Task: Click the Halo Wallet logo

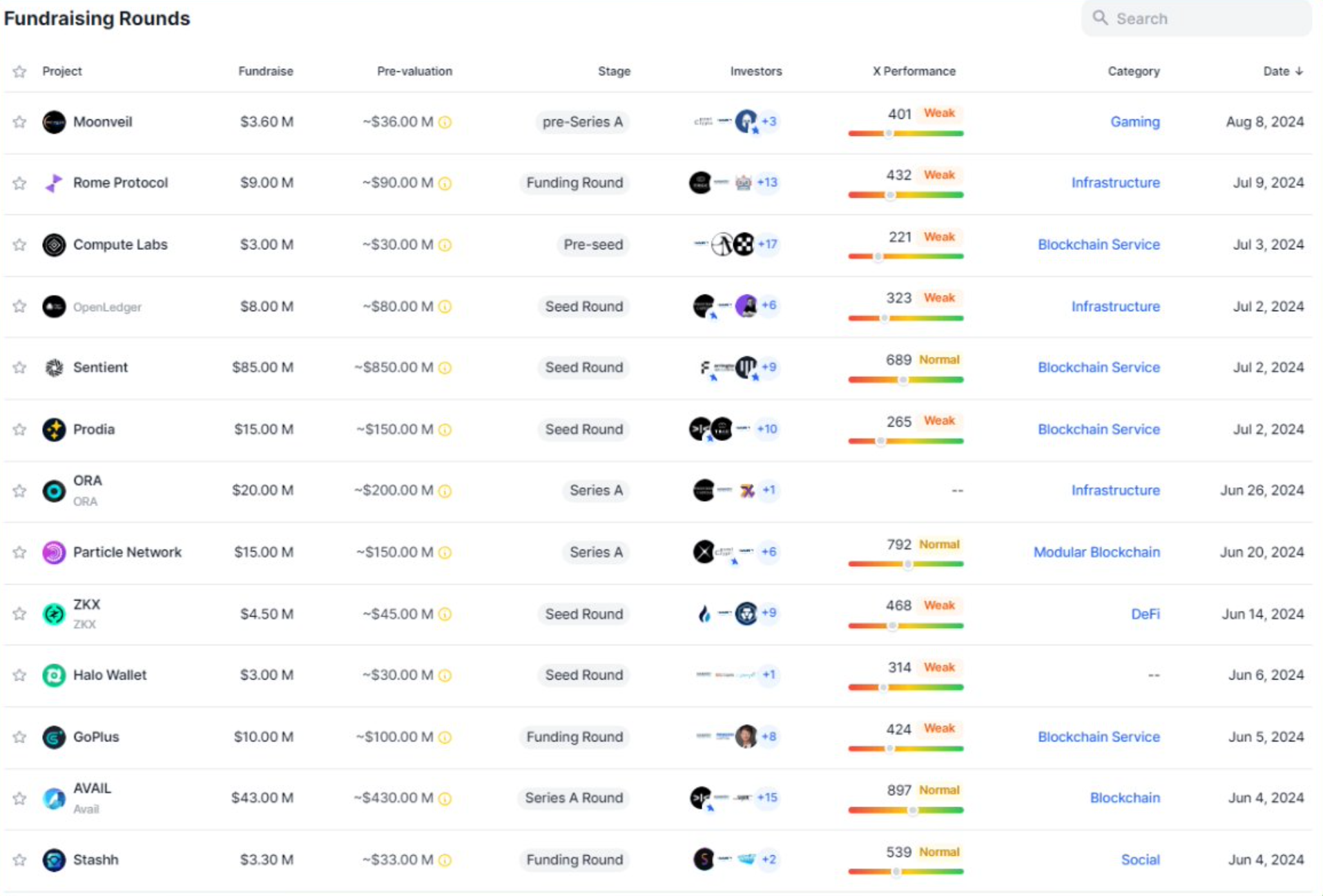Action: [x=54, y=675]
